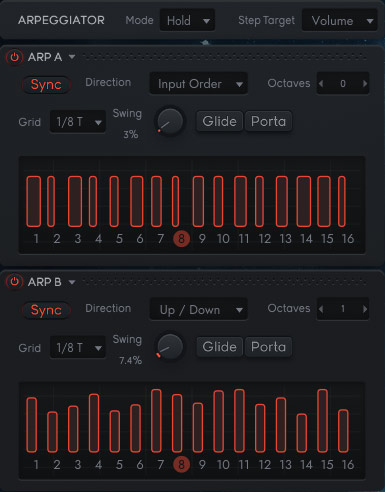Open the Mode dropdown set to Hold
Viewport: 385px width, 492px height.
coord(187,20)
